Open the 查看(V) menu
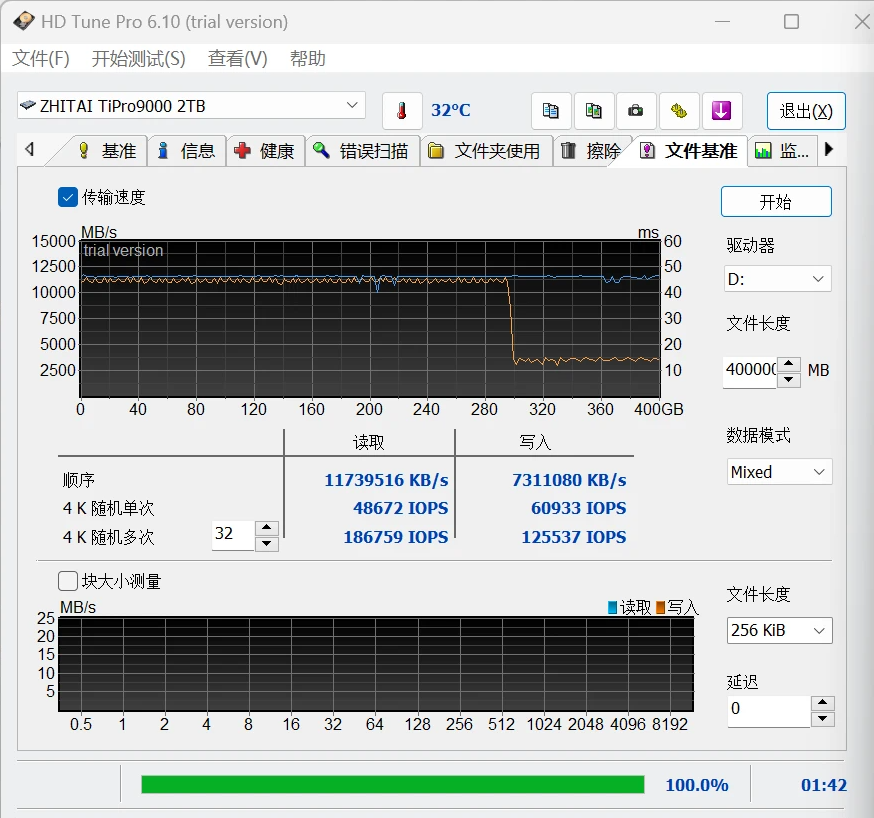The width and height of the screenshot is (874, 818). pyautogui.click(x=237, y=59)
